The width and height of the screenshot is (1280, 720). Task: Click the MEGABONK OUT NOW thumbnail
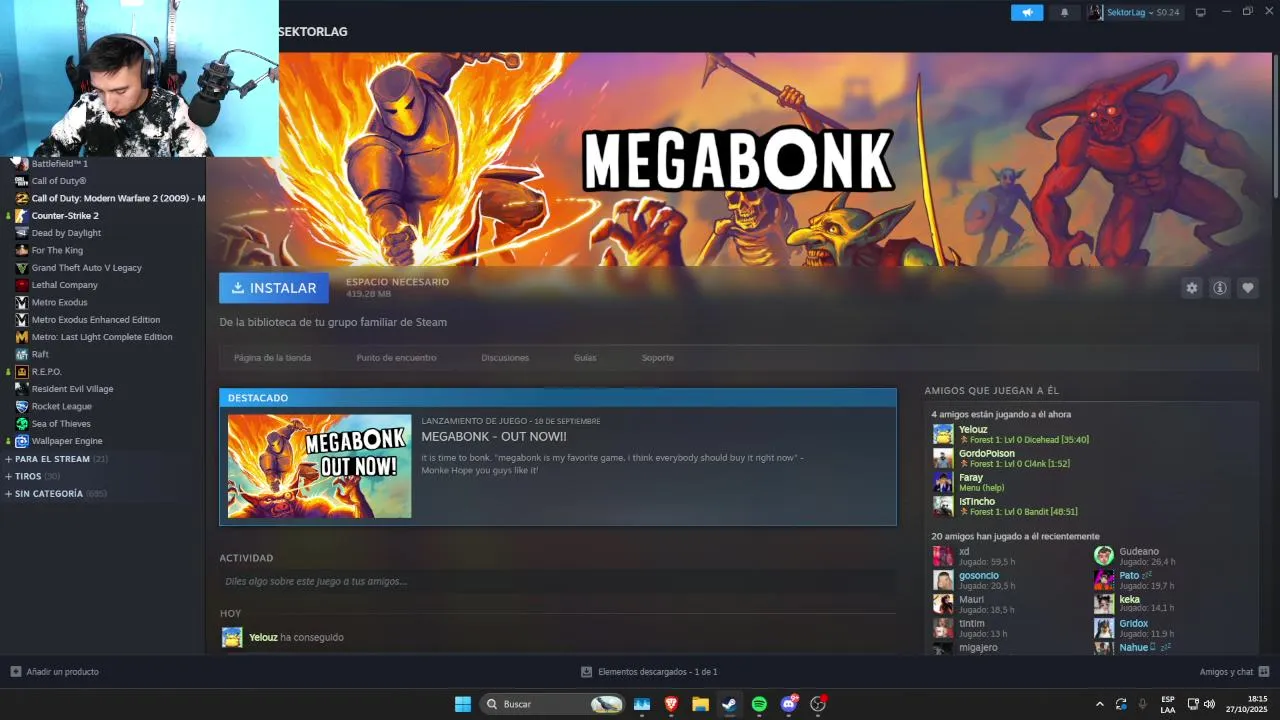[319, 466]
